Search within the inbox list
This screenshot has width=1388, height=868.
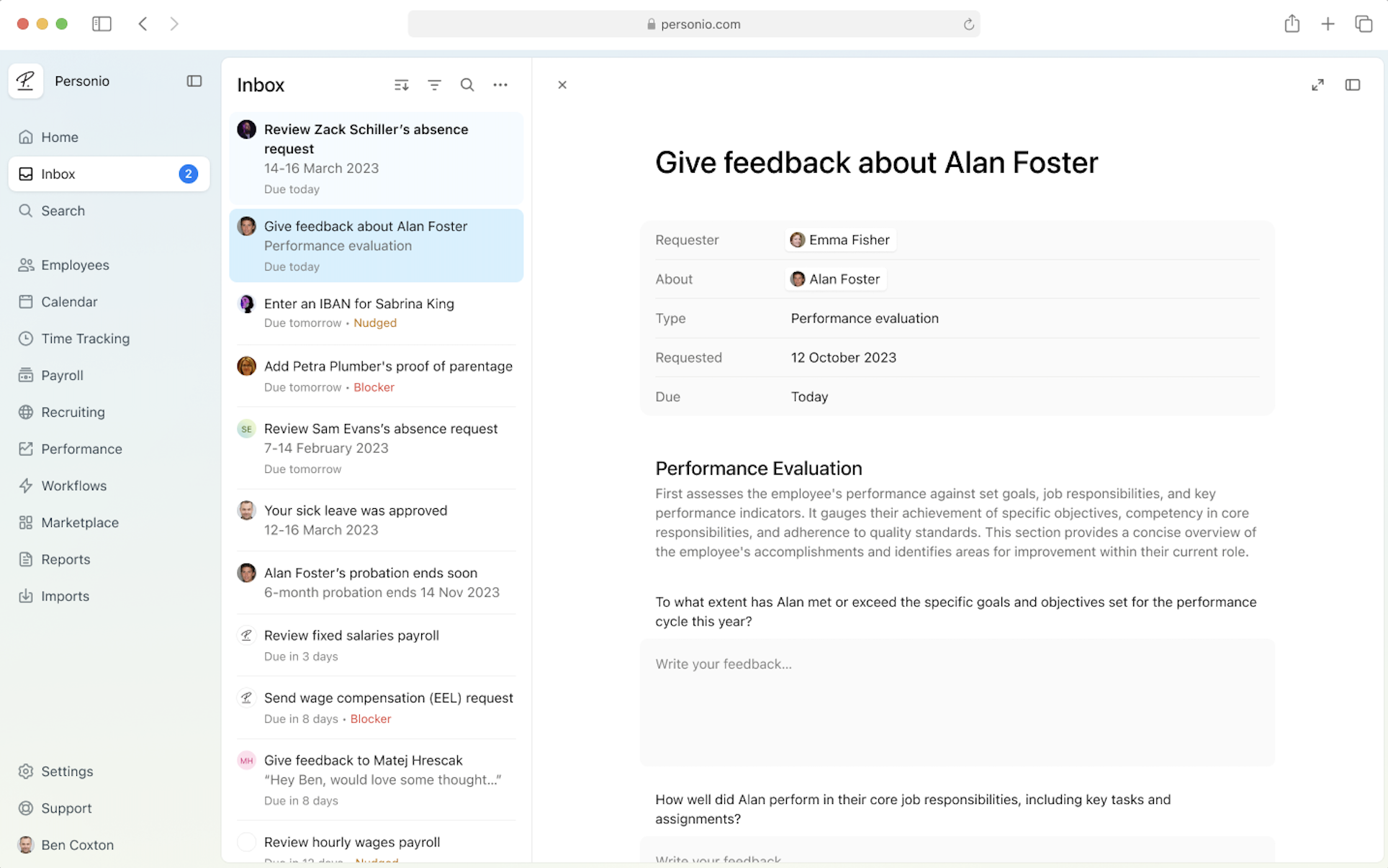467,85
